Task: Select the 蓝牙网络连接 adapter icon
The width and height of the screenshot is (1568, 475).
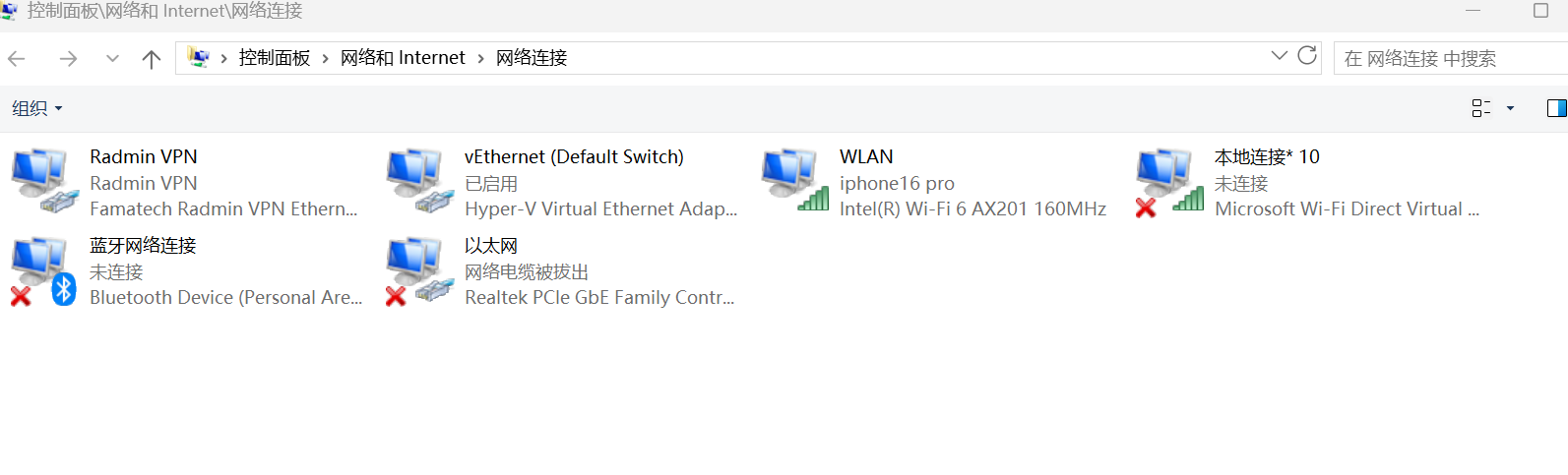Action: click(43, 269)
